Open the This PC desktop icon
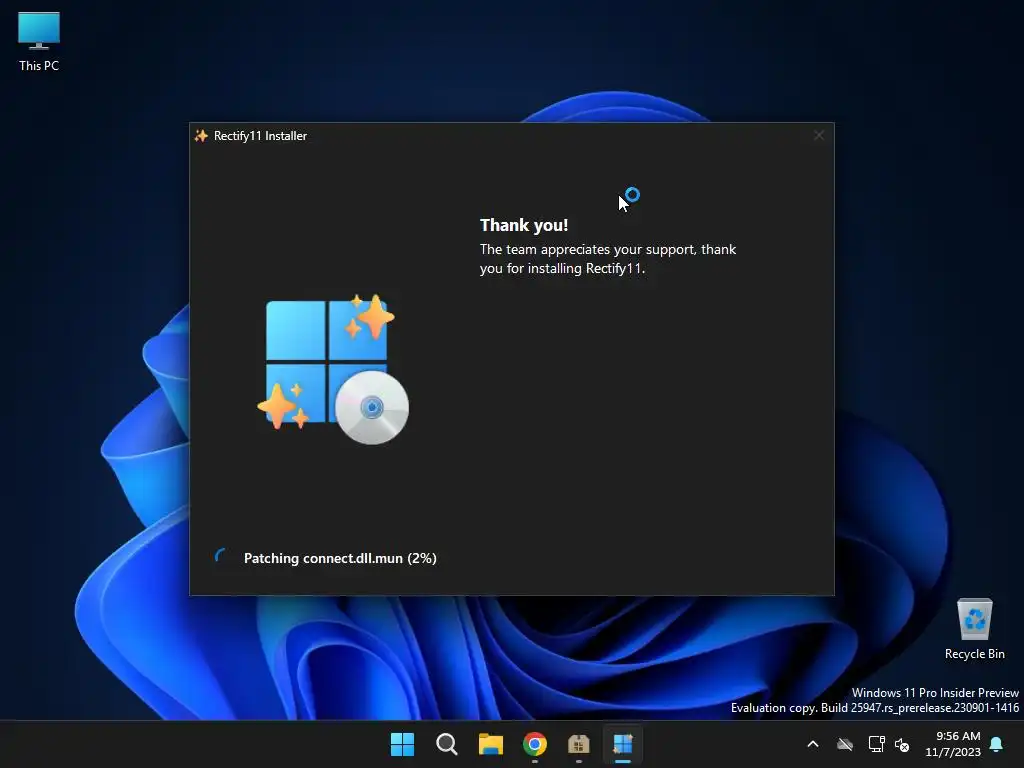The height and width of the screenshot is (768, 1024). [x=39, y=42]
